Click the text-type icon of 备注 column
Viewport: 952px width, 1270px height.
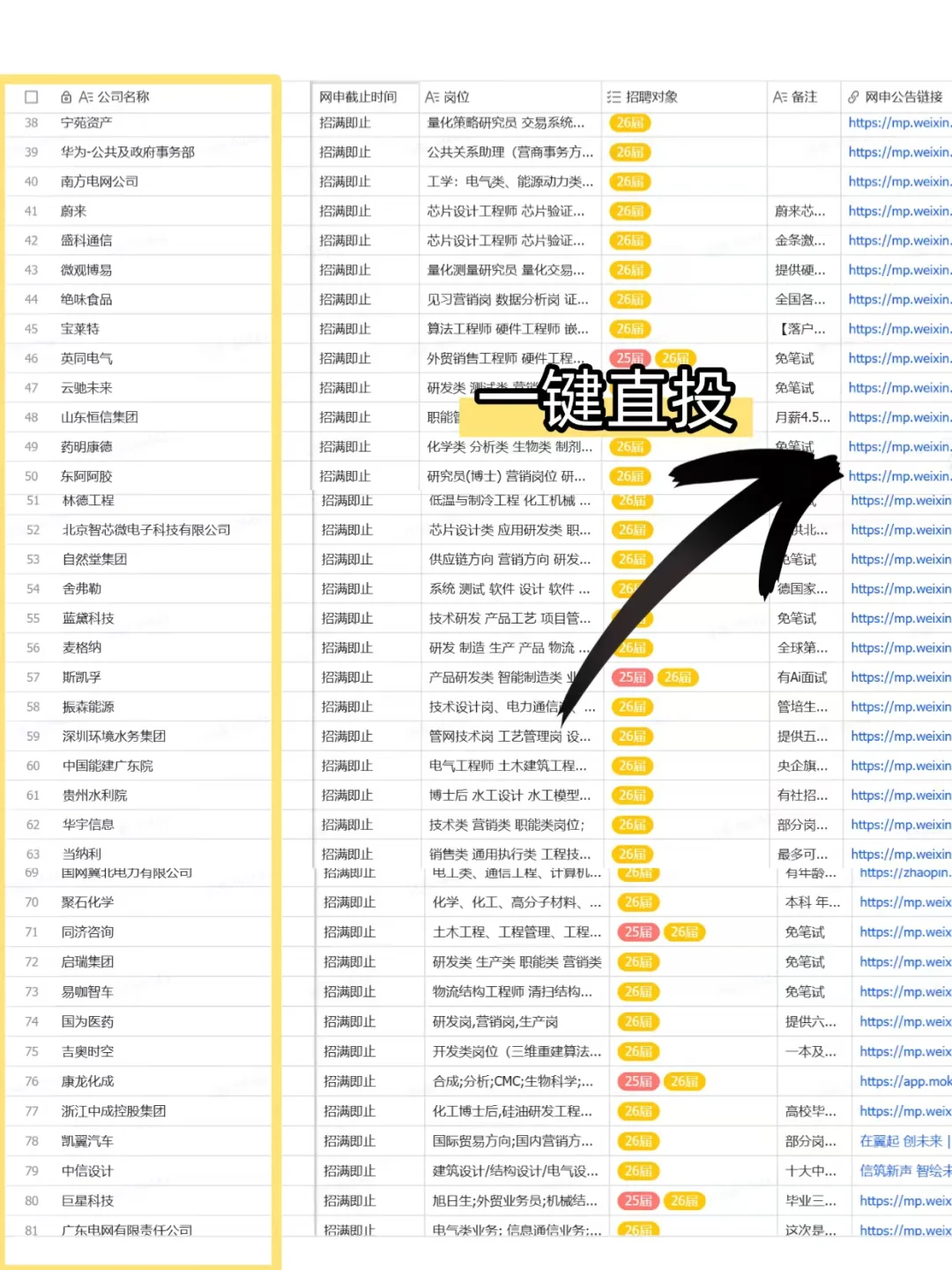click(x=780, y=97)
